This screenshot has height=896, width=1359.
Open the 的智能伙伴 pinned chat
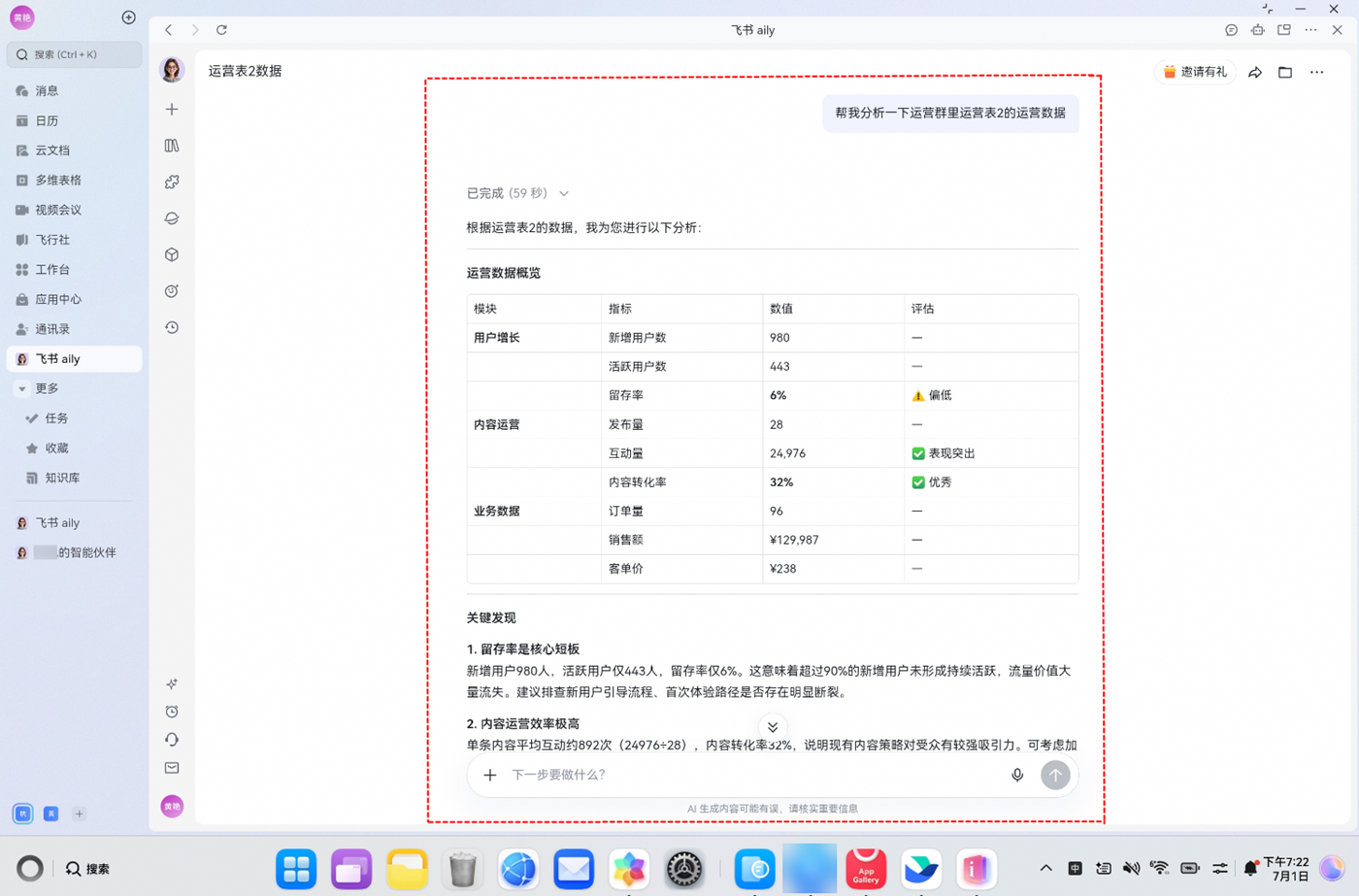[x=74, y=552]
